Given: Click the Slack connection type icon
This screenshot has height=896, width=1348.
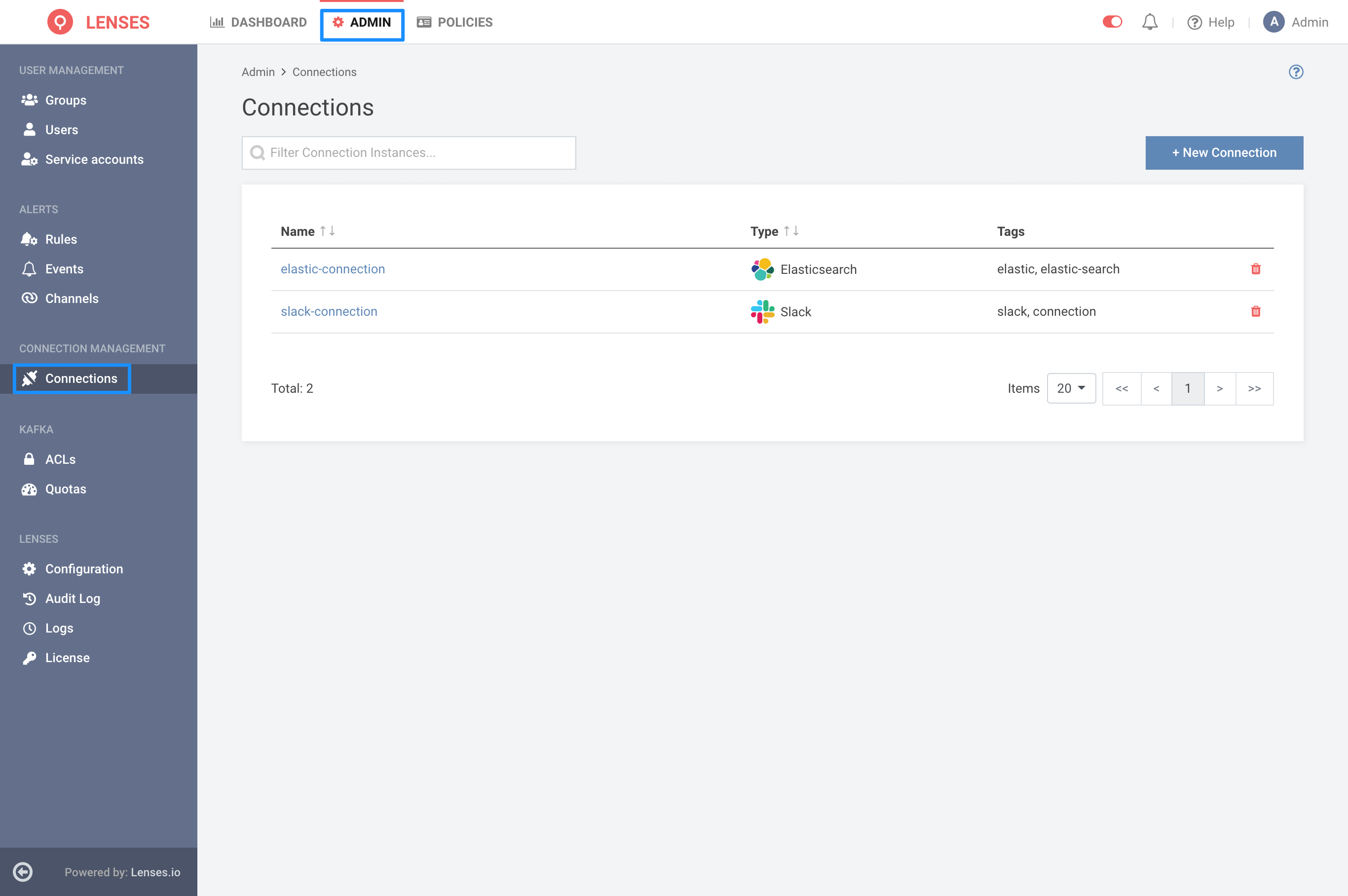Looking at the screenshot, I should 763,311.
